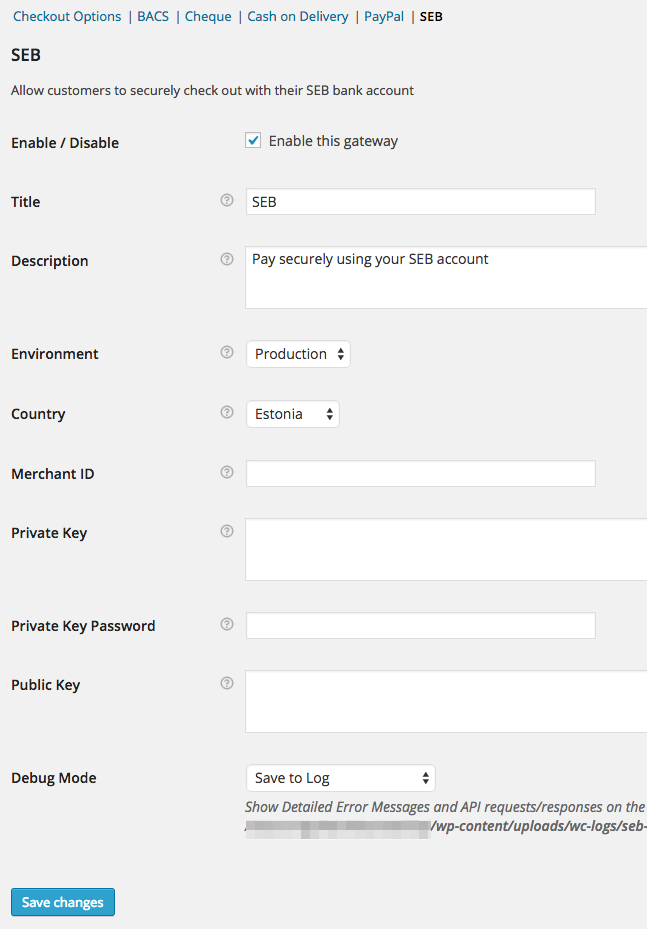Open the Cash on Delivery settings

(x=297, y=16)
